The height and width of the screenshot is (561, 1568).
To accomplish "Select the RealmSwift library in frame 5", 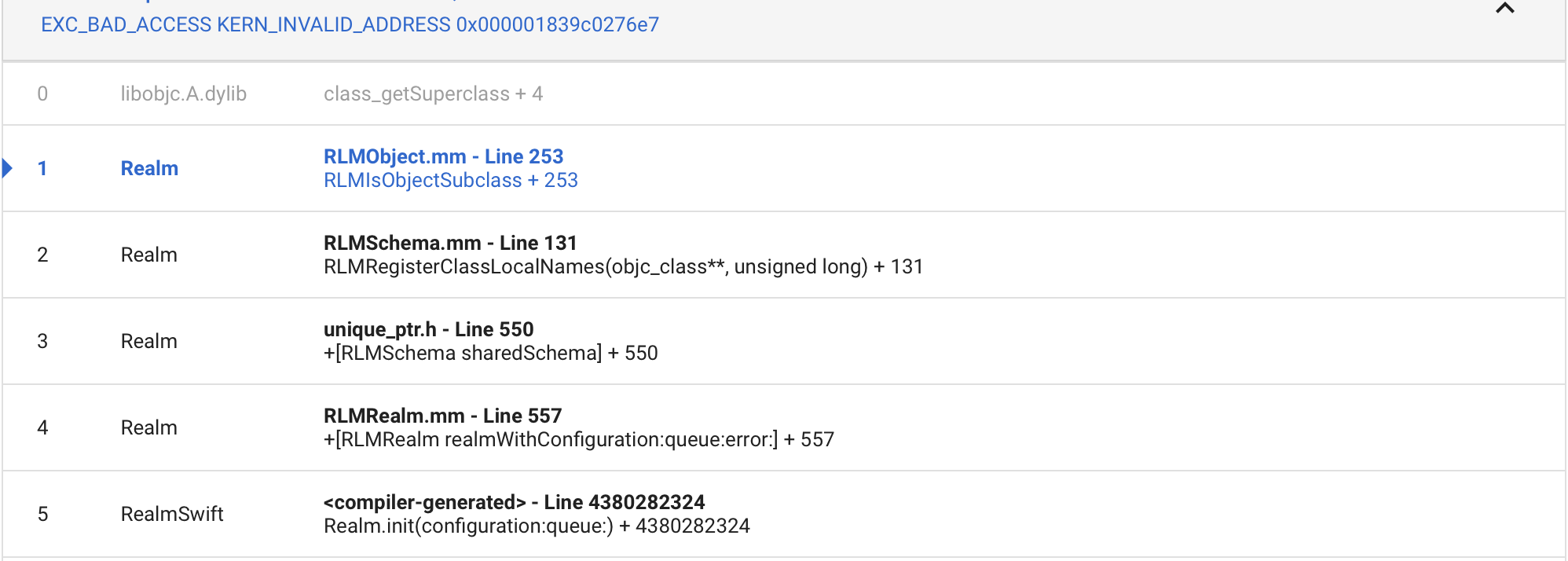I will tap(172, 514).
